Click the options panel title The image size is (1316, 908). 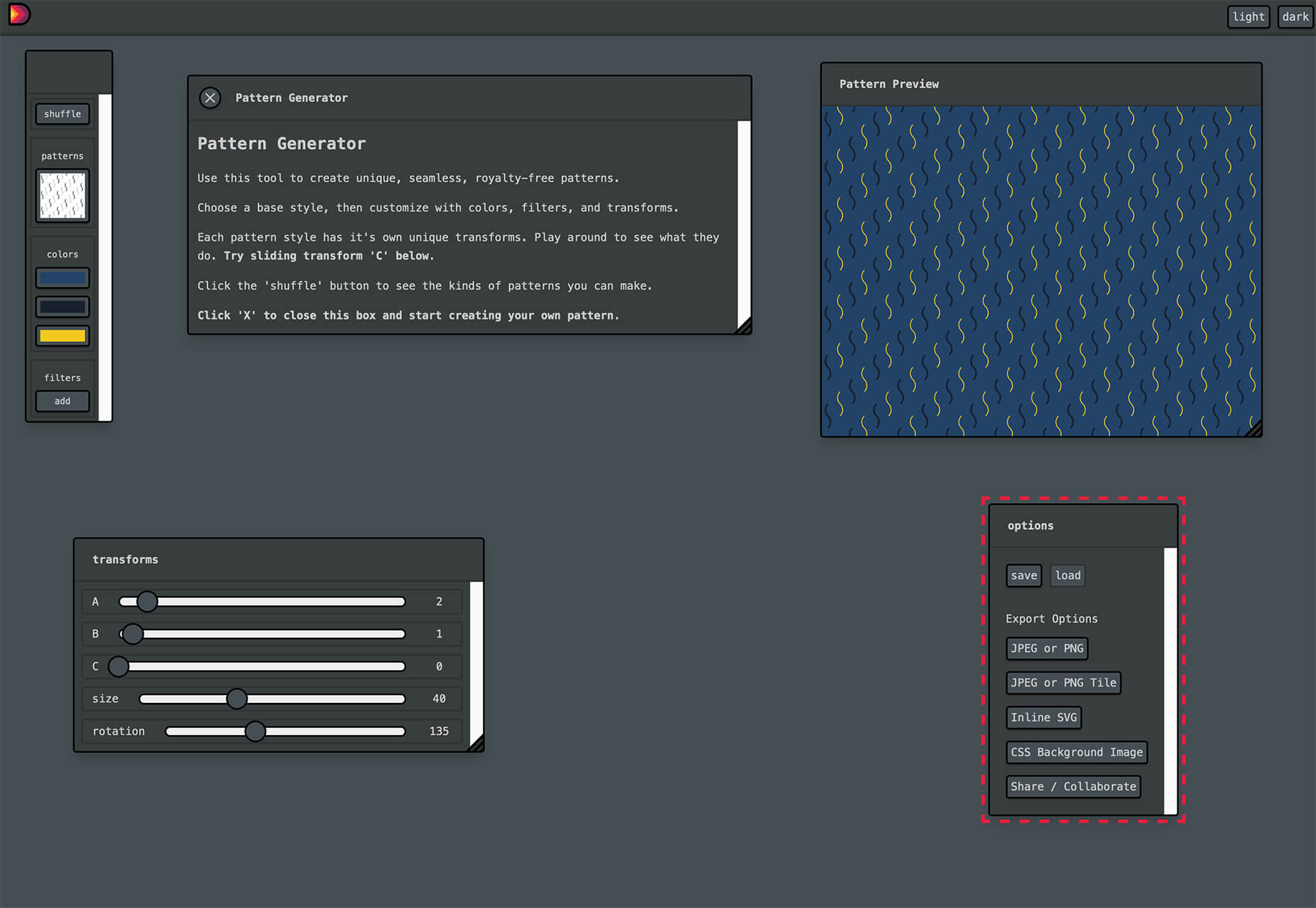click(x=1030, y=526)
